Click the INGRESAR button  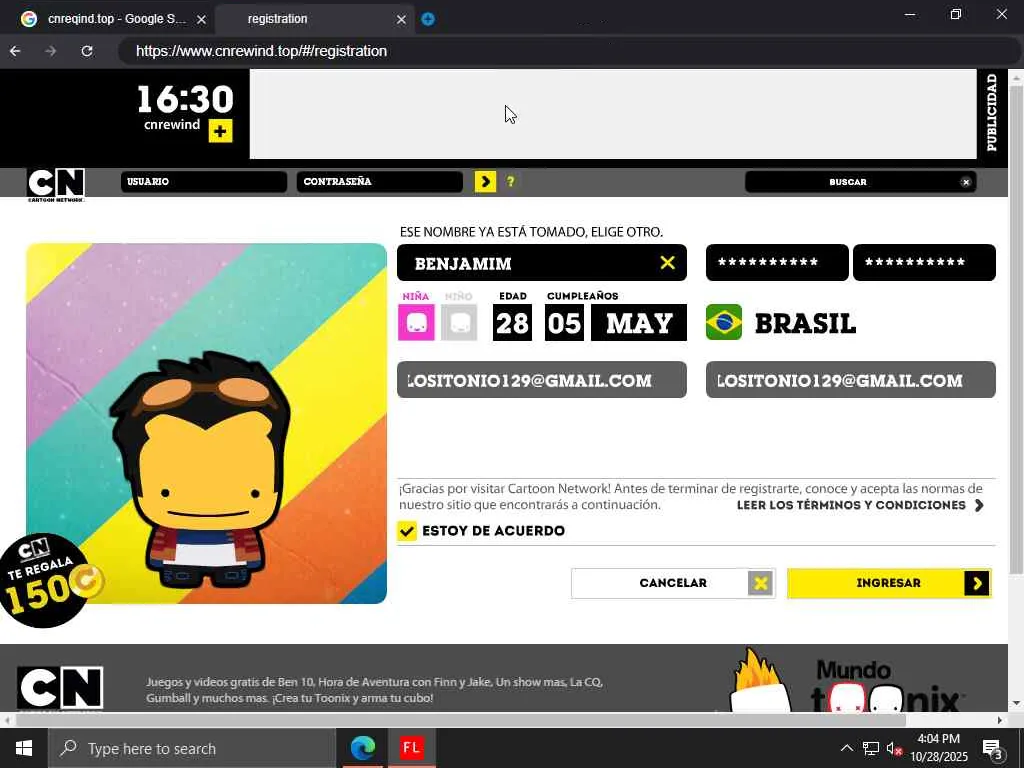coord(889,583)
